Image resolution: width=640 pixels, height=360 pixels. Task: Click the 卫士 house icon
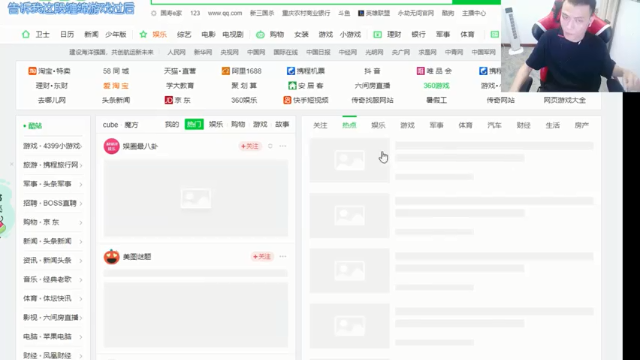pos(26,34)
